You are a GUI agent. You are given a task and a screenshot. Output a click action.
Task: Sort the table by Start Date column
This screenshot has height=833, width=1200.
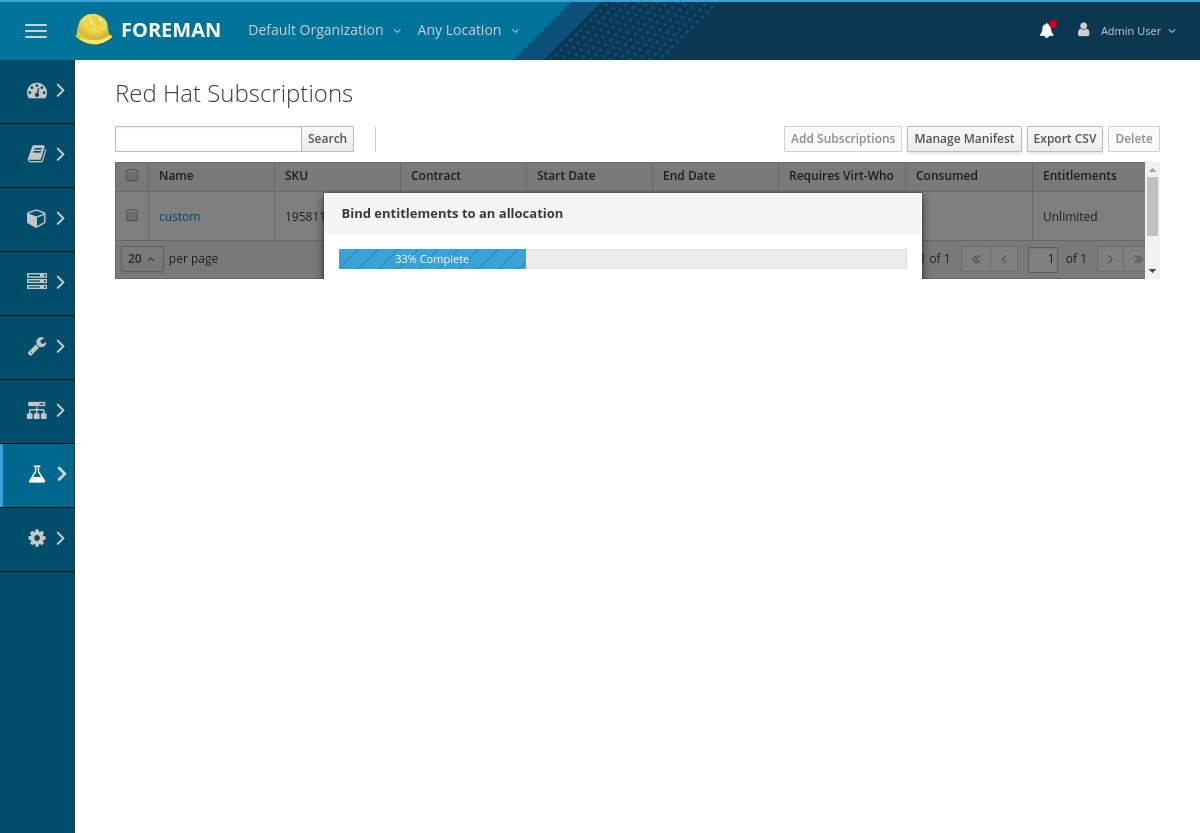click(566, 176)
